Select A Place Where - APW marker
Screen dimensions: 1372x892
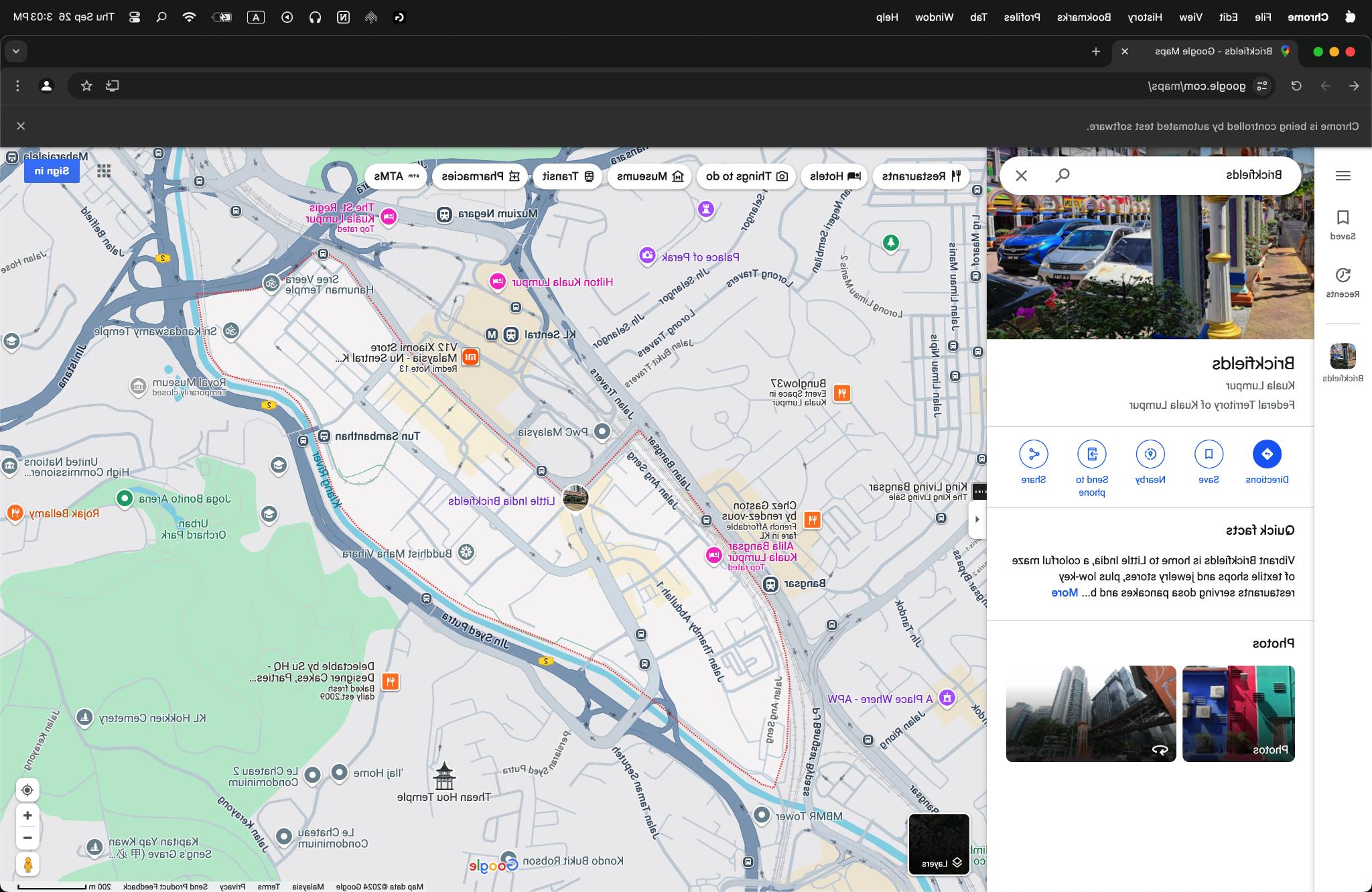(x=947, y=698)
